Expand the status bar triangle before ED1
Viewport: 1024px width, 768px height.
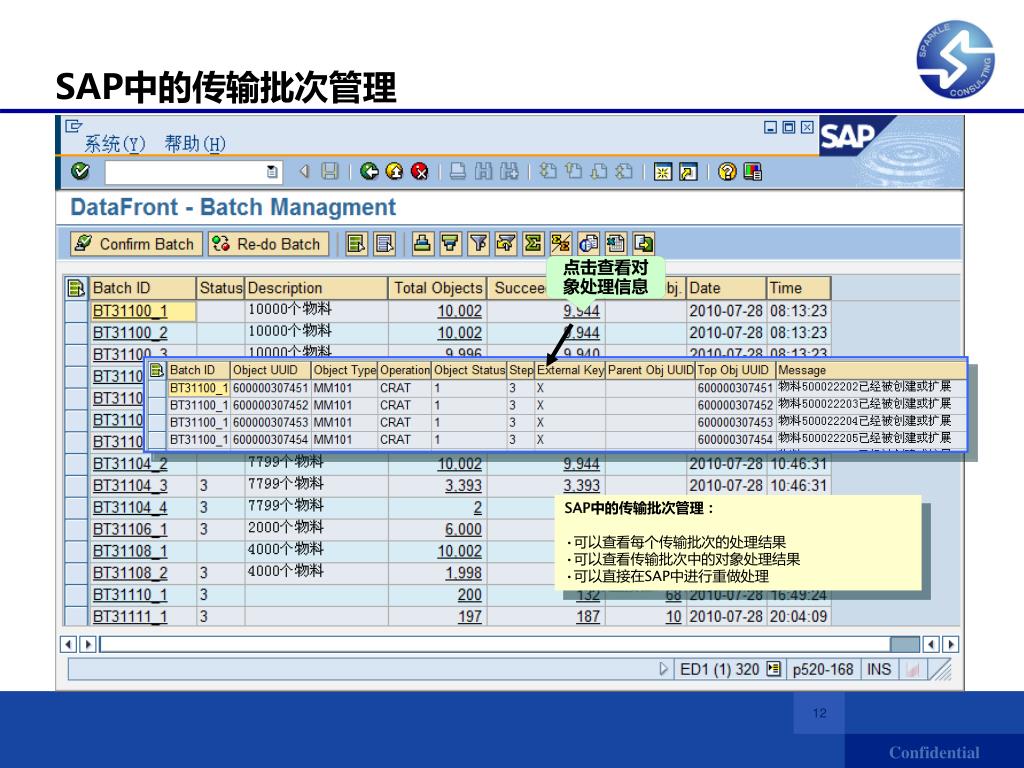point(663,669)
